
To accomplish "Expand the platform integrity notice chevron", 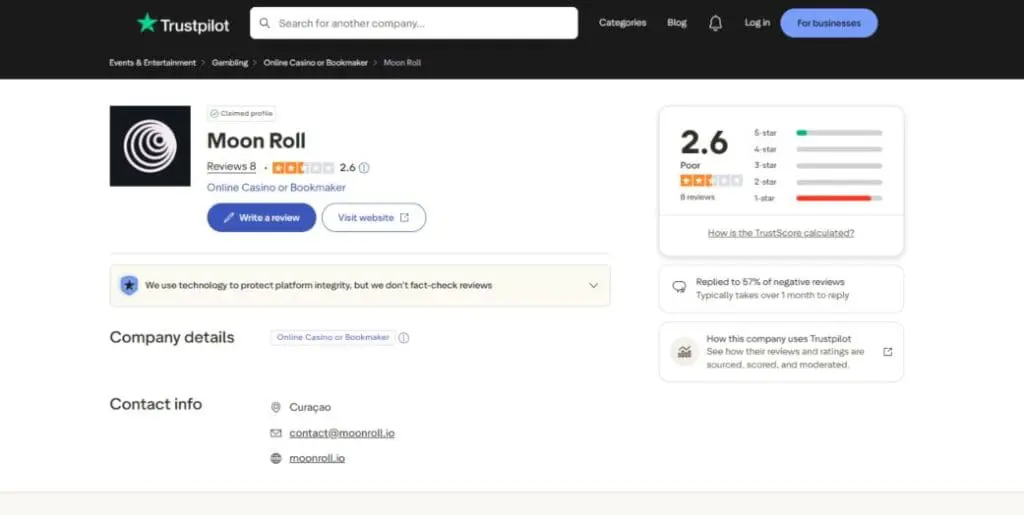I will pyautogui.click(x=593, y=285).
